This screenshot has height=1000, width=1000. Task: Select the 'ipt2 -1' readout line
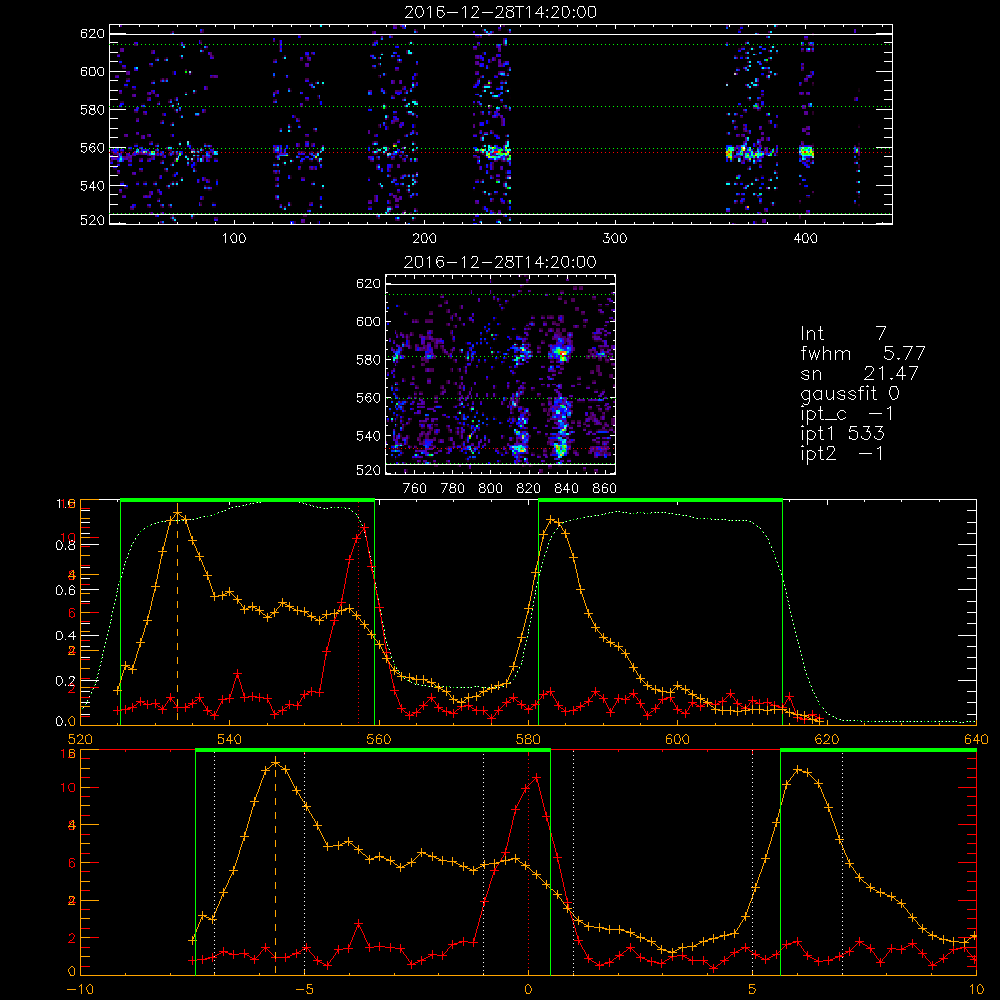pos(842,453)
